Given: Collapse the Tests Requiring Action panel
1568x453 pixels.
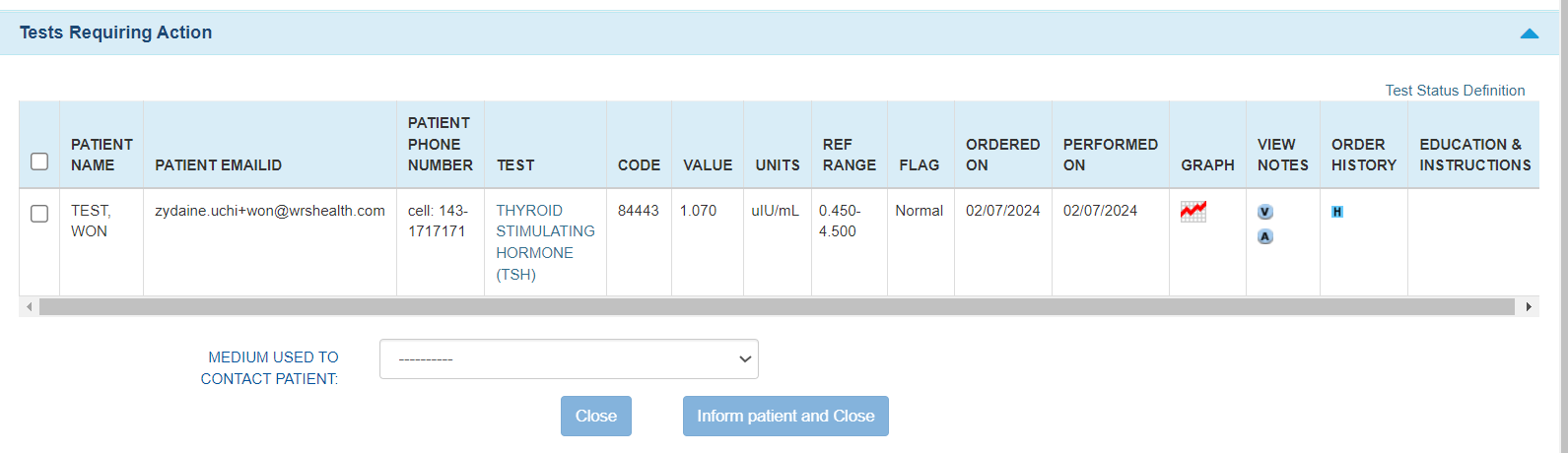Looking at the screenshot, I should tap(1529, 33).
